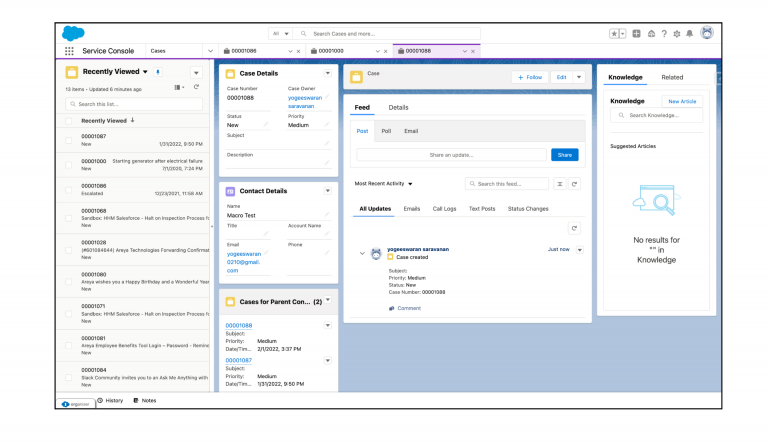Open the Notes utility item

tap(144, 401)
